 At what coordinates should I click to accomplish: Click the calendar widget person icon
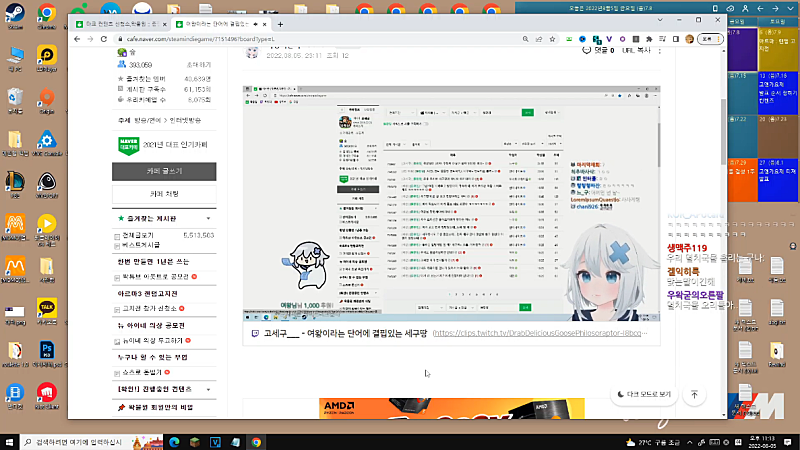[x=745, y=8]
